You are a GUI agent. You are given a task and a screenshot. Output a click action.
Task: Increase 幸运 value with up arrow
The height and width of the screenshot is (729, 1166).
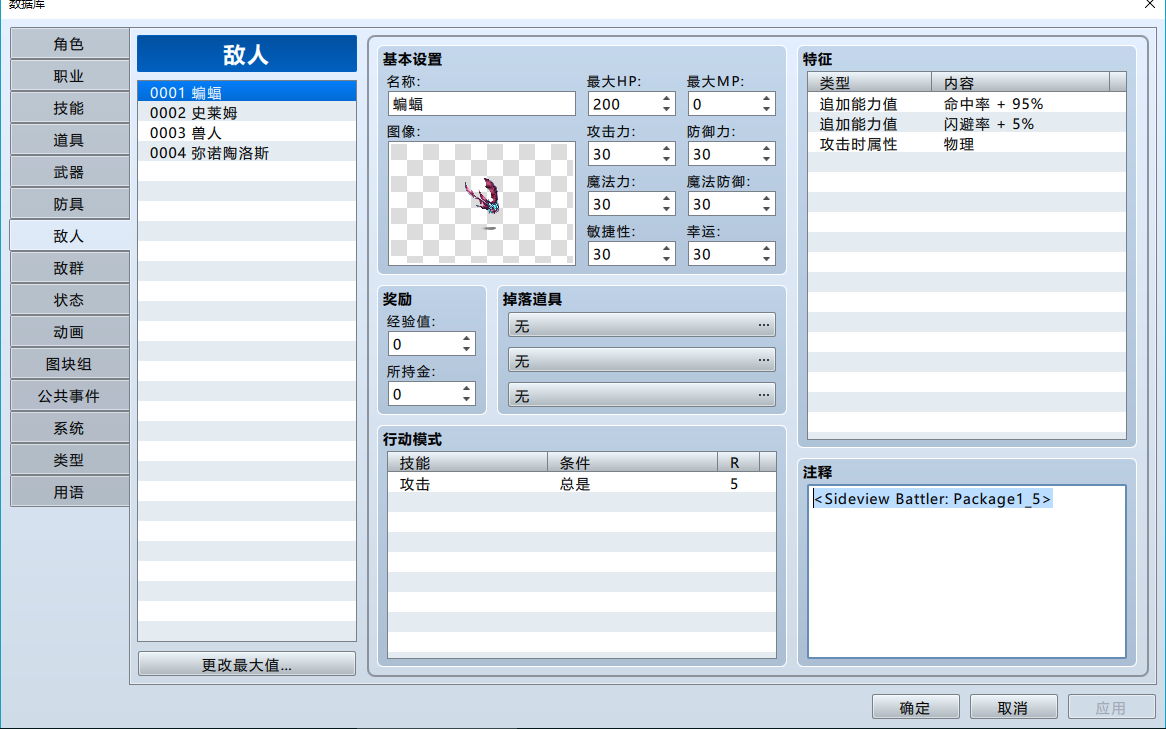(767, 248)
